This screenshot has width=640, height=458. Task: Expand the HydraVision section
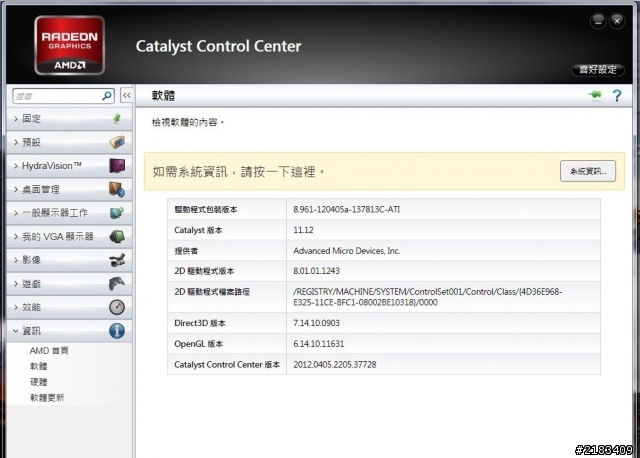coord(69,166)
